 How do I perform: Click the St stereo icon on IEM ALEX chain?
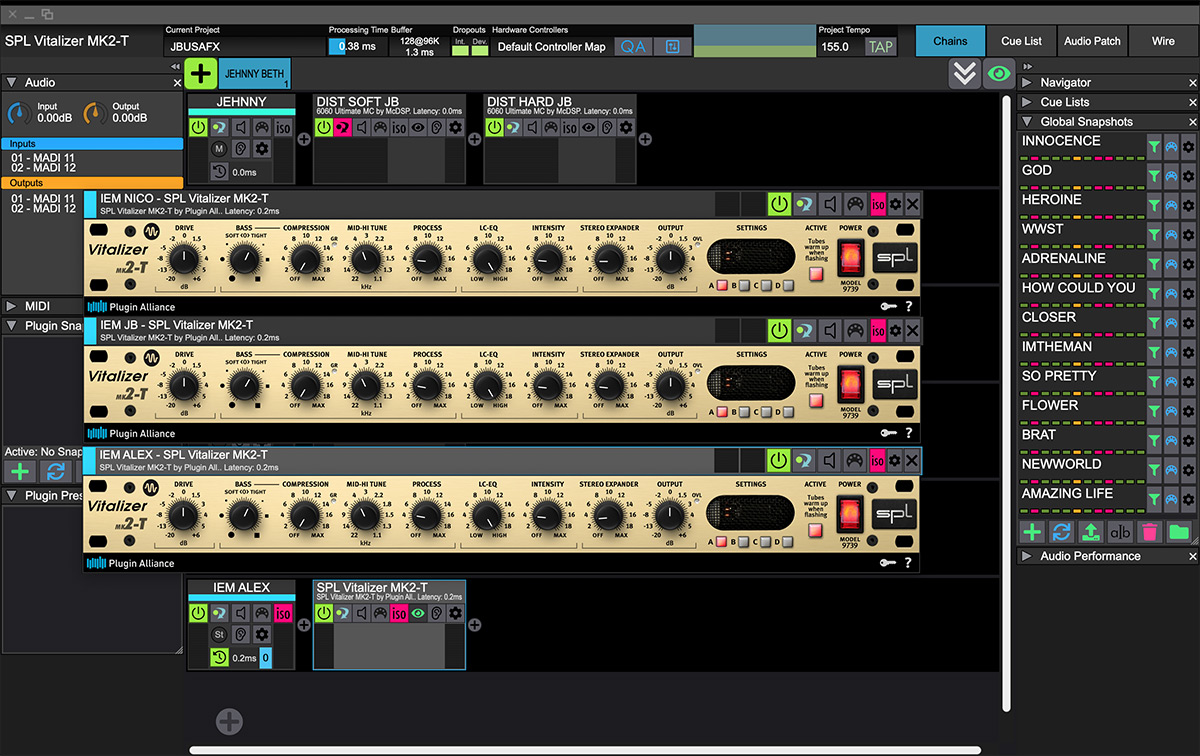click(220, 635)
